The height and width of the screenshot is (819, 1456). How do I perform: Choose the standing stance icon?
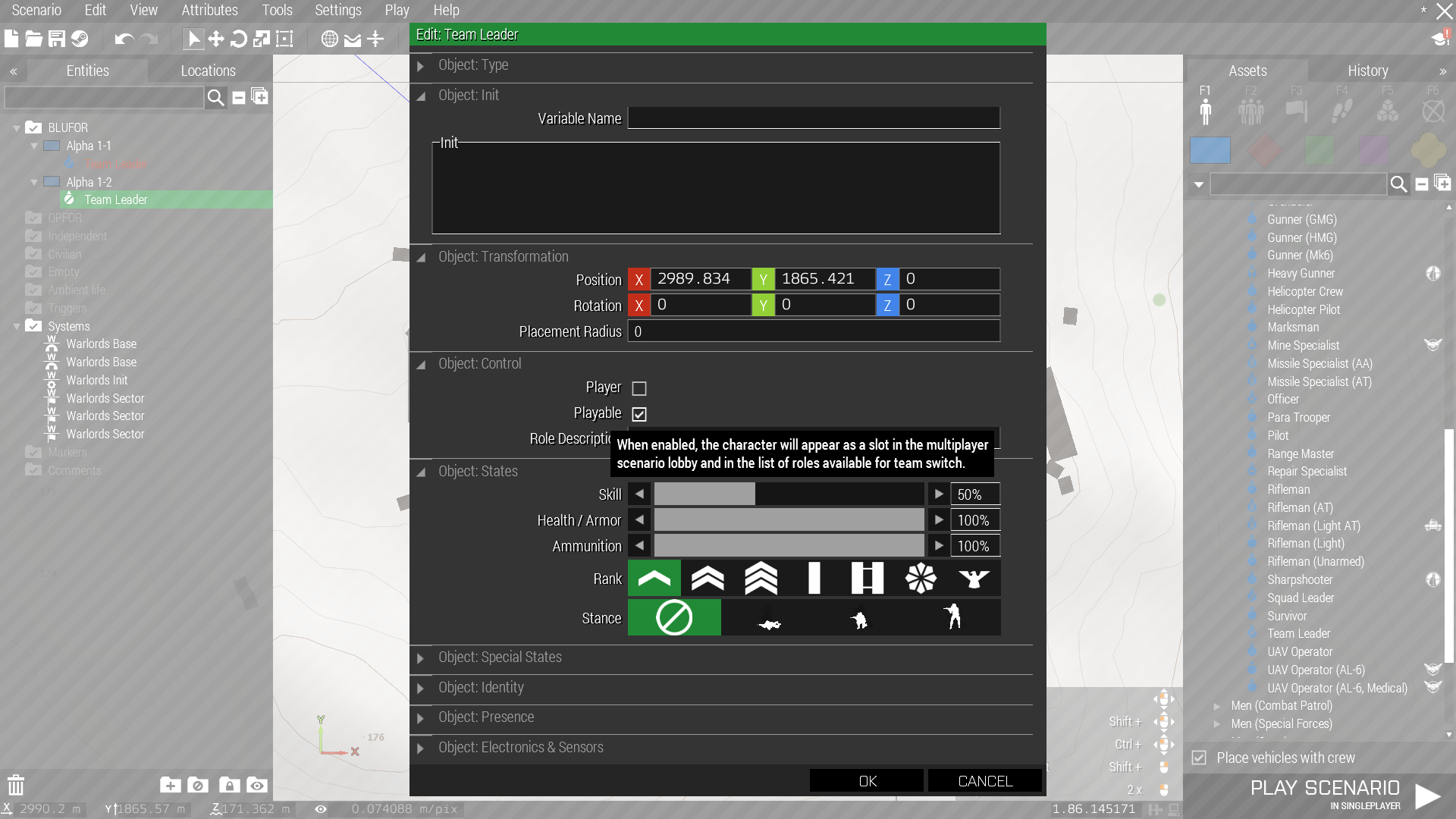(x=952, y=618)
